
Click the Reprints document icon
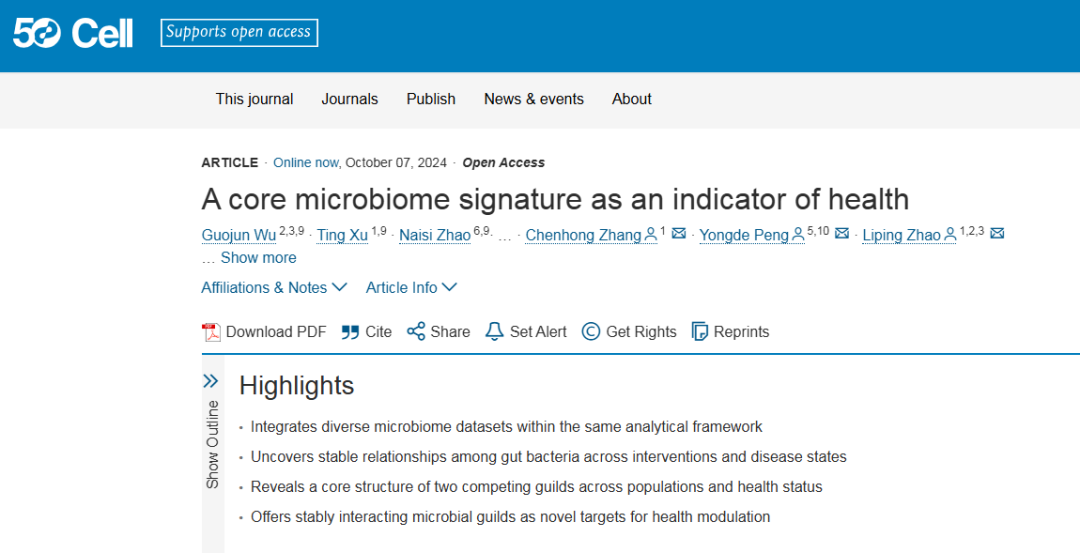click(x=700, y=331)
